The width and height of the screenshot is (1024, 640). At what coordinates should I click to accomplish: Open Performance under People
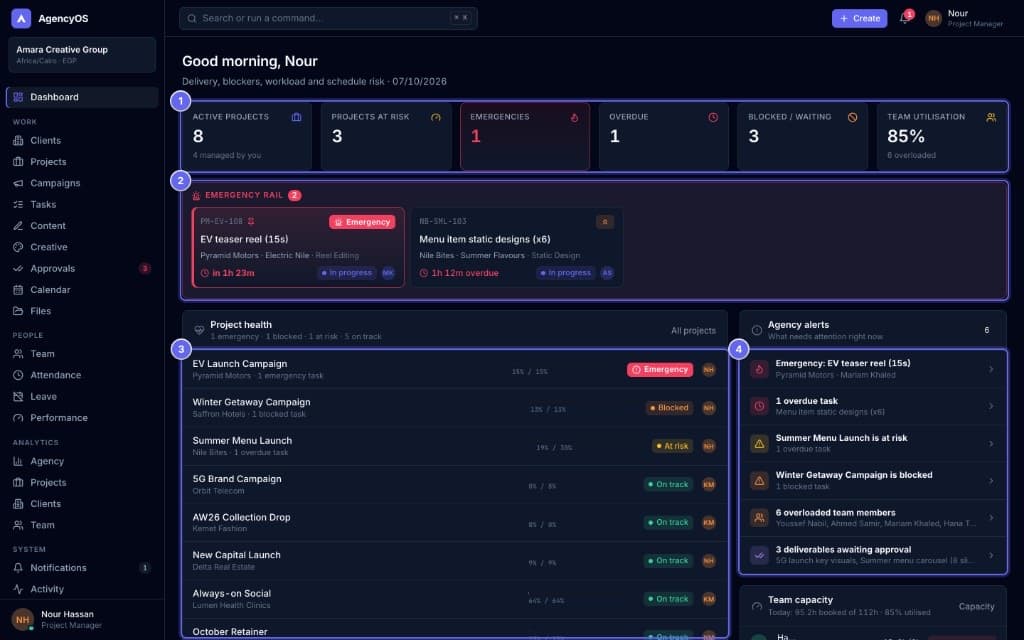[x=82, y=417]
